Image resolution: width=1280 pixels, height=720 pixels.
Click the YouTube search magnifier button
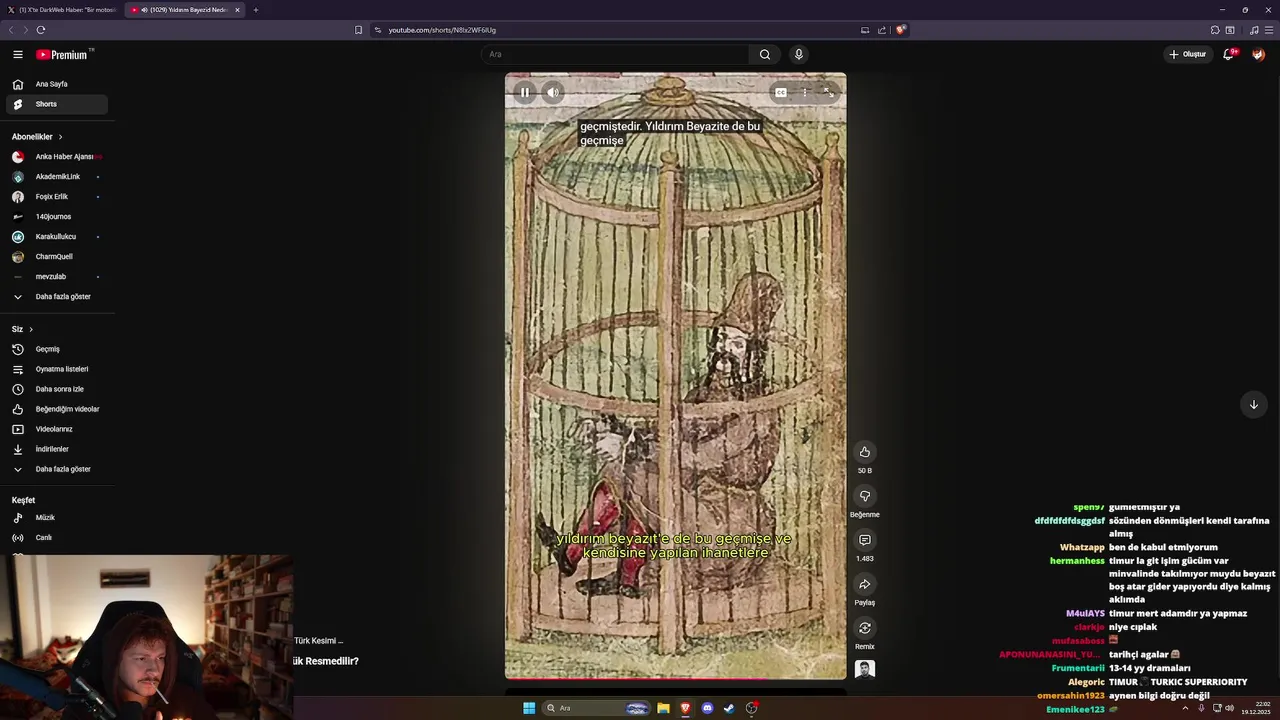pyautogui.click(x=765, y=54)
